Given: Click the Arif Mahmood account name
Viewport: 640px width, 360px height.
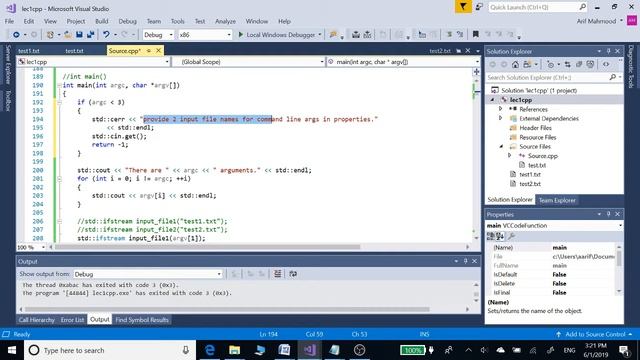Looking at the screenshot, I should [596, 21].
